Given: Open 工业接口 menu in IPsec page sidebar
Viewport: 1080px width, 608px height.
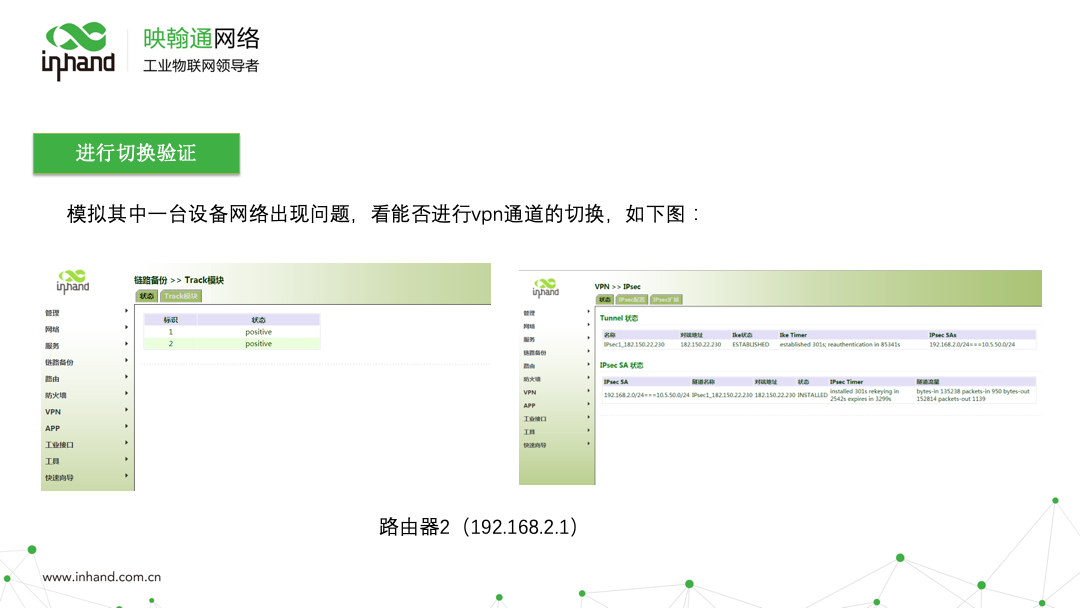Looking at the screenshot, I should point(535,418).
